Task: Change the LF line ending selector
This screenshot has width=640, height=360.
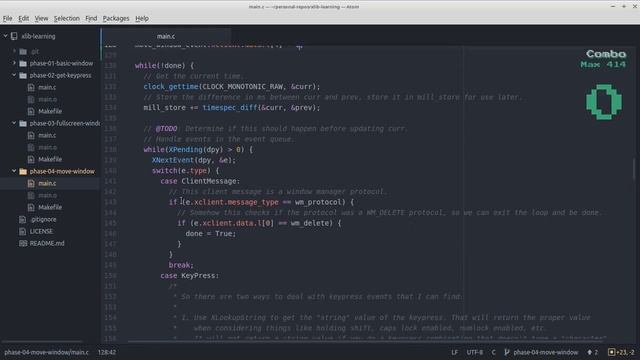Action: pyautogui.click(x=455, y=352)
